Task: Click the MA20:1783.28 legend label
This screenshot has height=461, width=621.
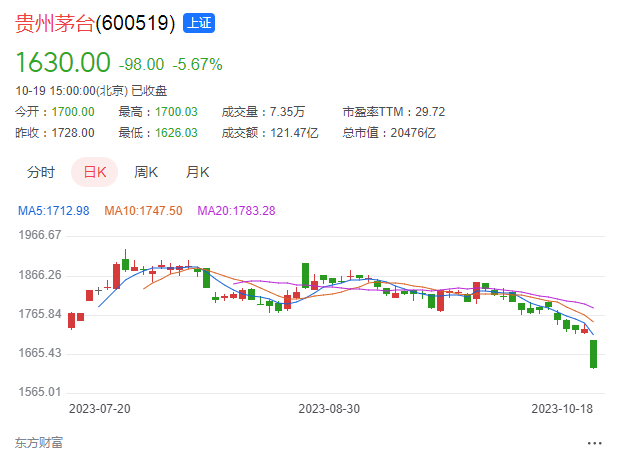Action: [x=236, y=211]
